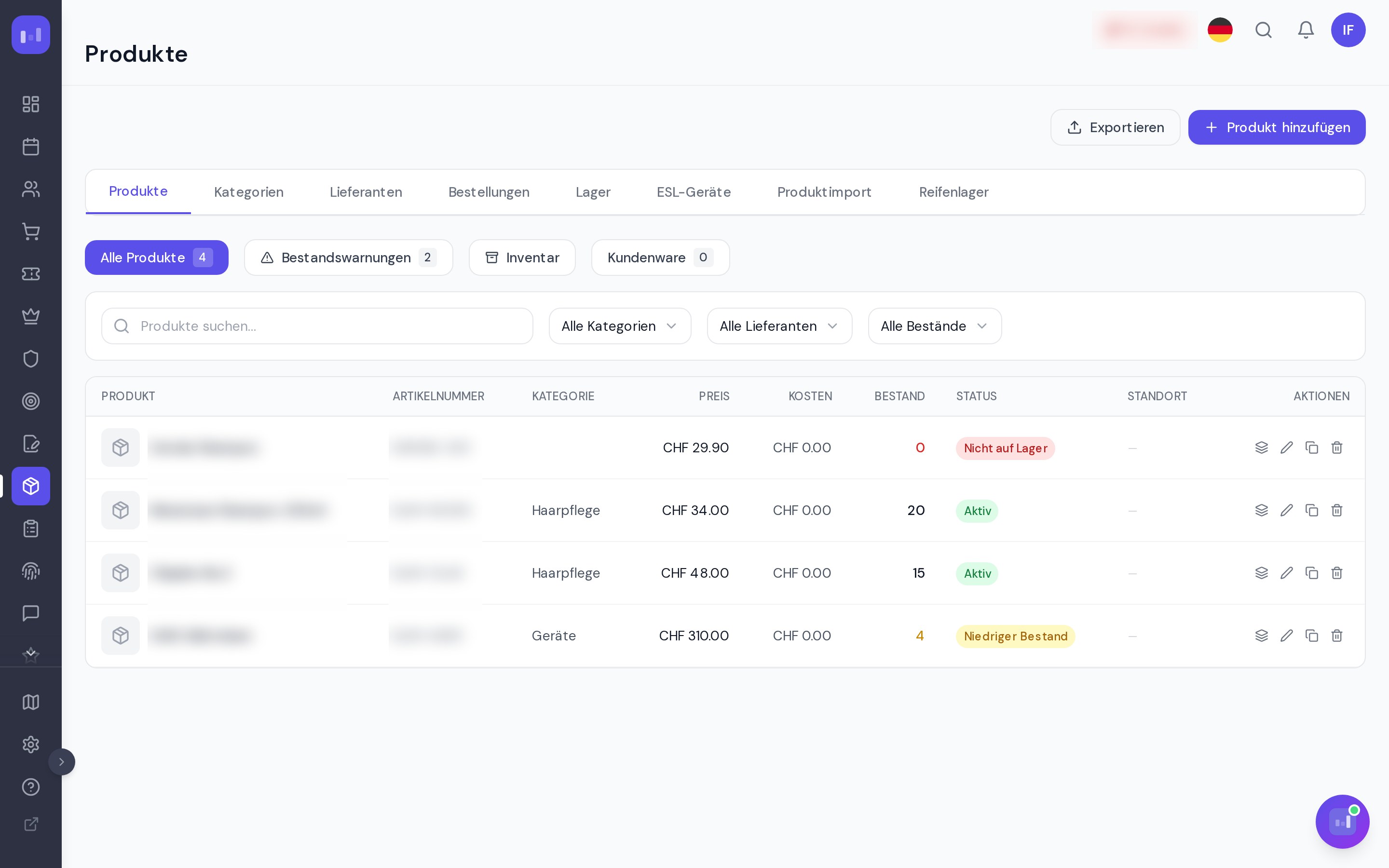Open the chat assistant bubble
1389x868 pixels.
click(x=1342, y=822)
